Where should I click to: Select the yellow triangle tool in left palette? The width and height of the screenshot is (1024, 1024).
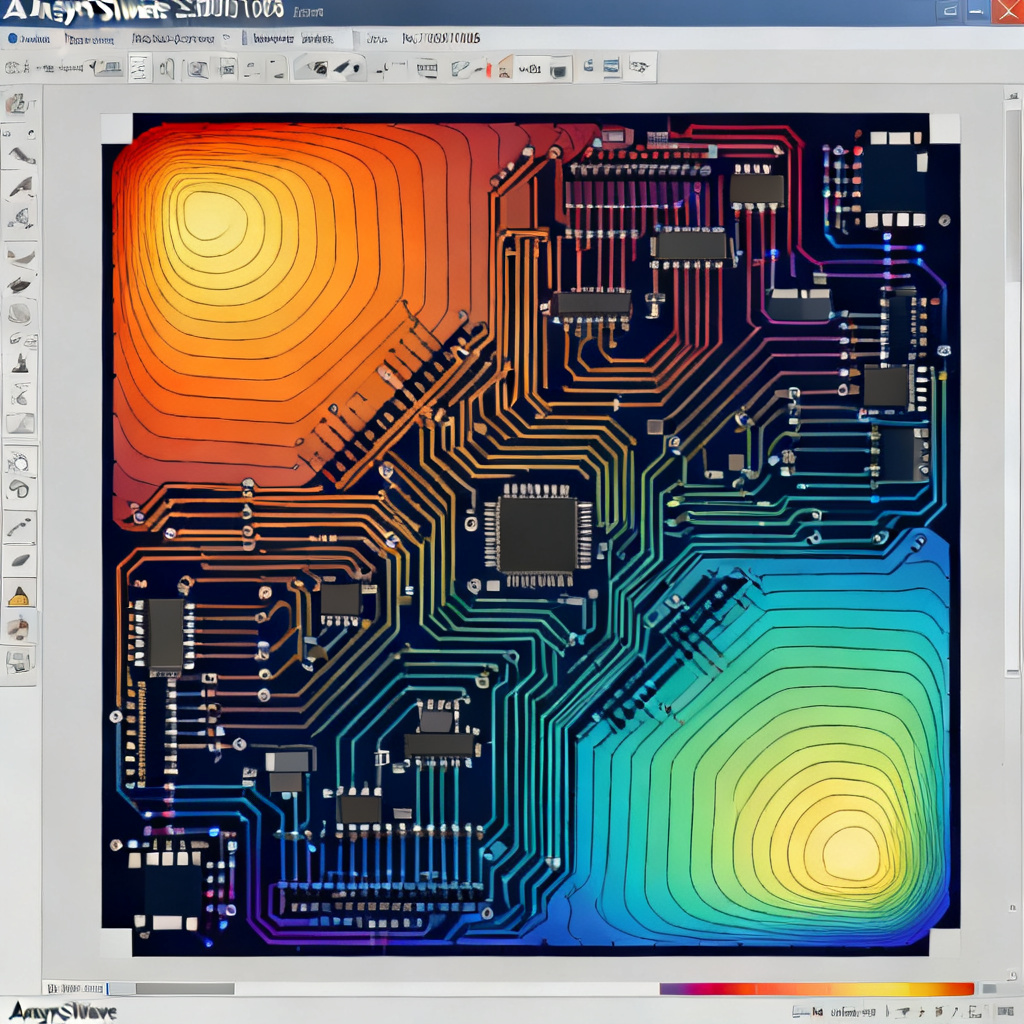[x=19, y=595]
